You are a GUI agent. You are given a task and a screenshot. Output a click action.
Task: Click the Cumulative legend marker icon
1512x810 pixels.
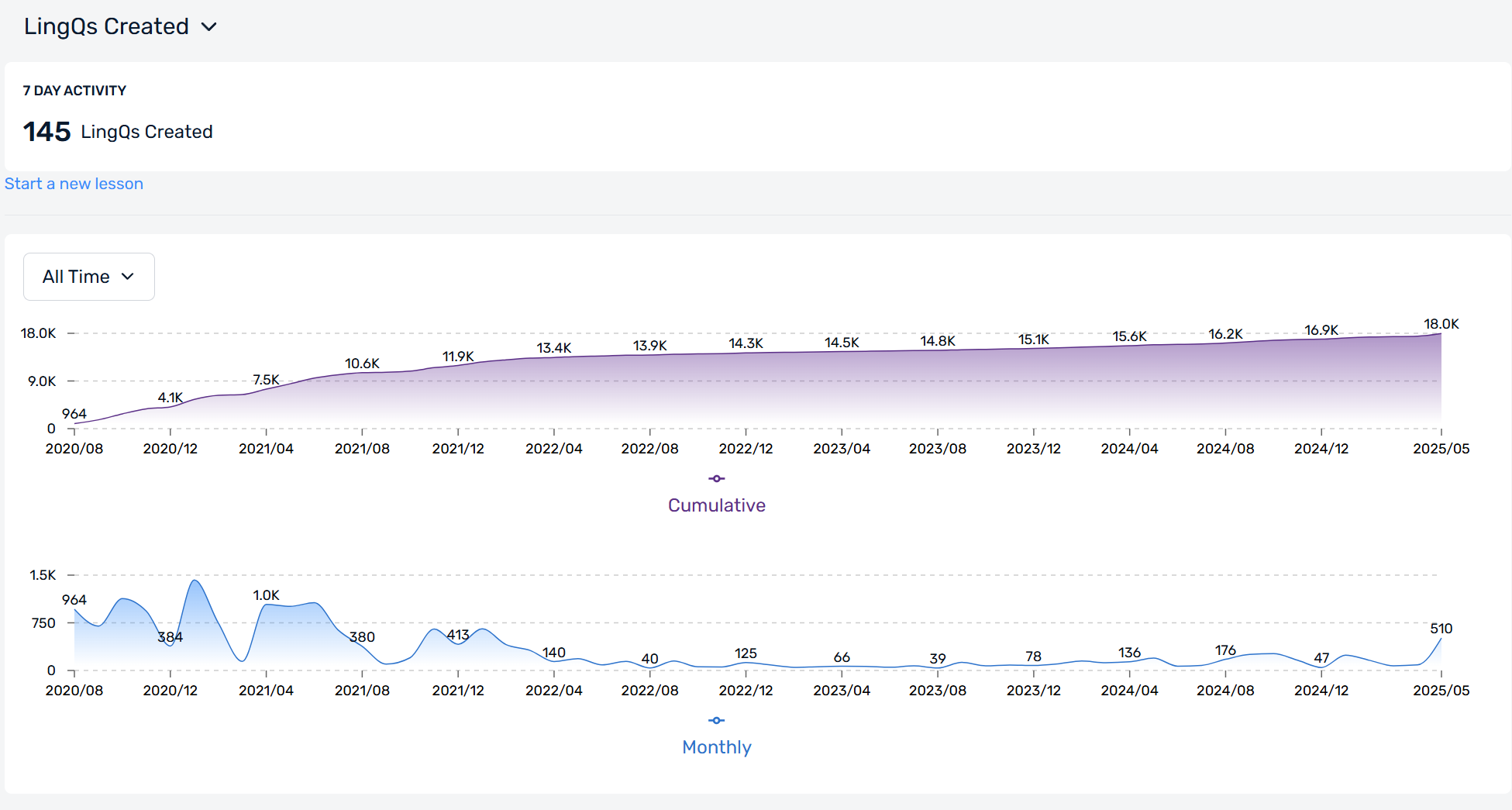717,479
